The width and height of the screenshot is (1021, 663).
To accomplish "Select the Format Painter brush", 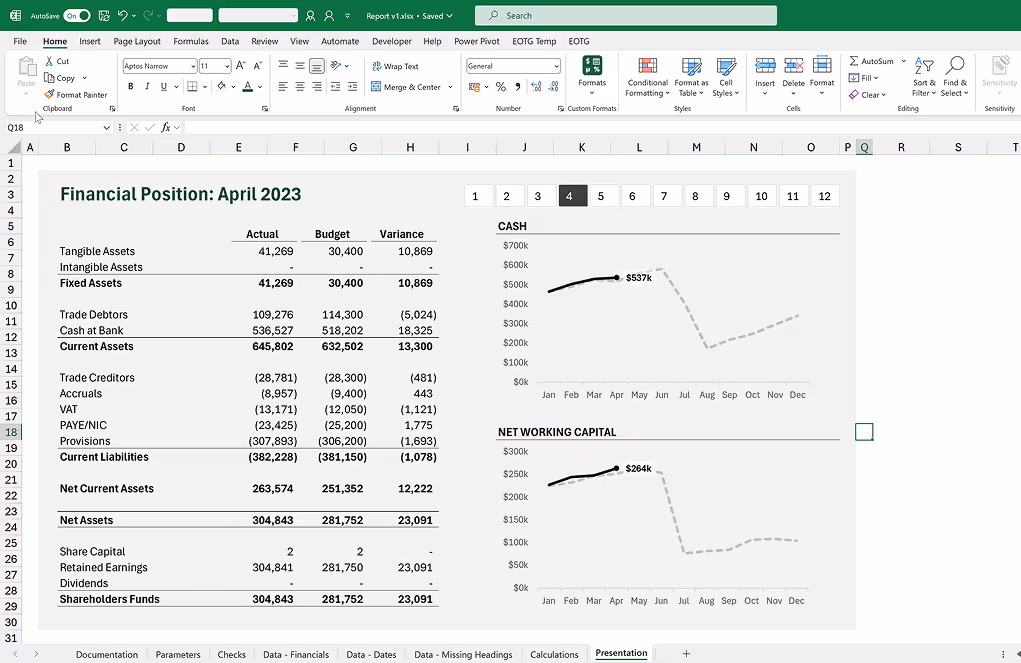I will (49, 94).
